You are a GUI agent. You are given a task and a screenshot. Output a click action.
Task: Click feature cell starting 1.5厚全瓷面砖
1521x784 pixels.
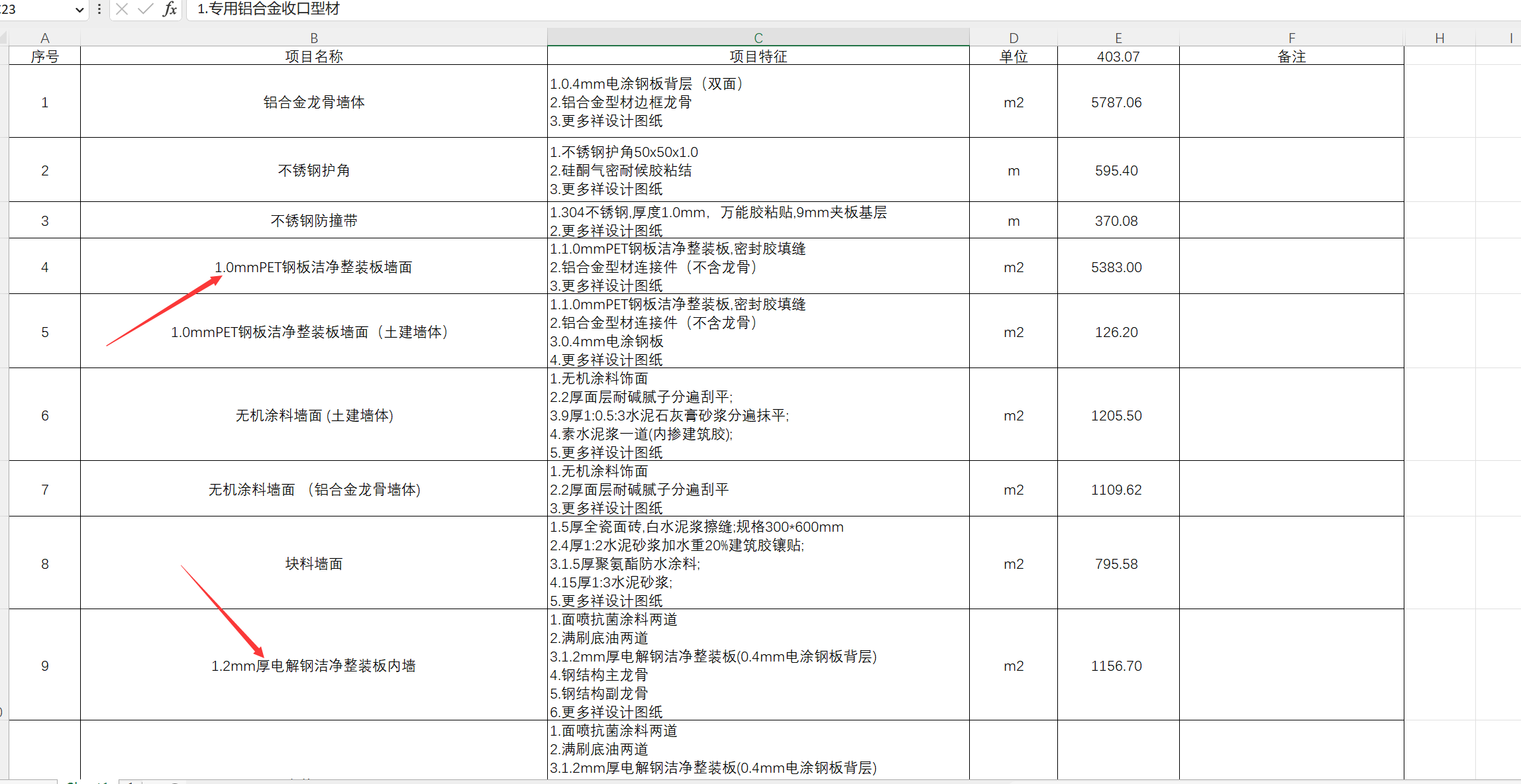(x=759, y=563)
